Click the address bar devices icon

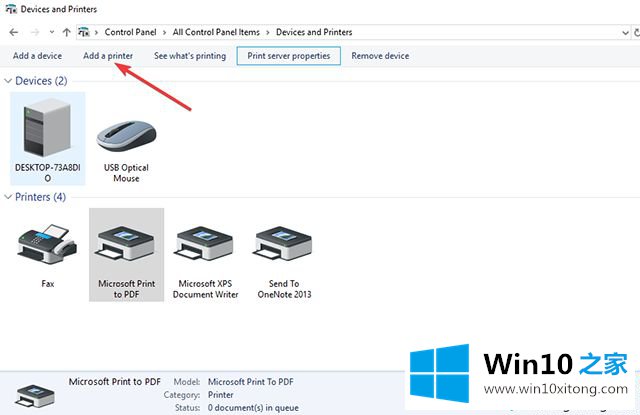point(84,32)
